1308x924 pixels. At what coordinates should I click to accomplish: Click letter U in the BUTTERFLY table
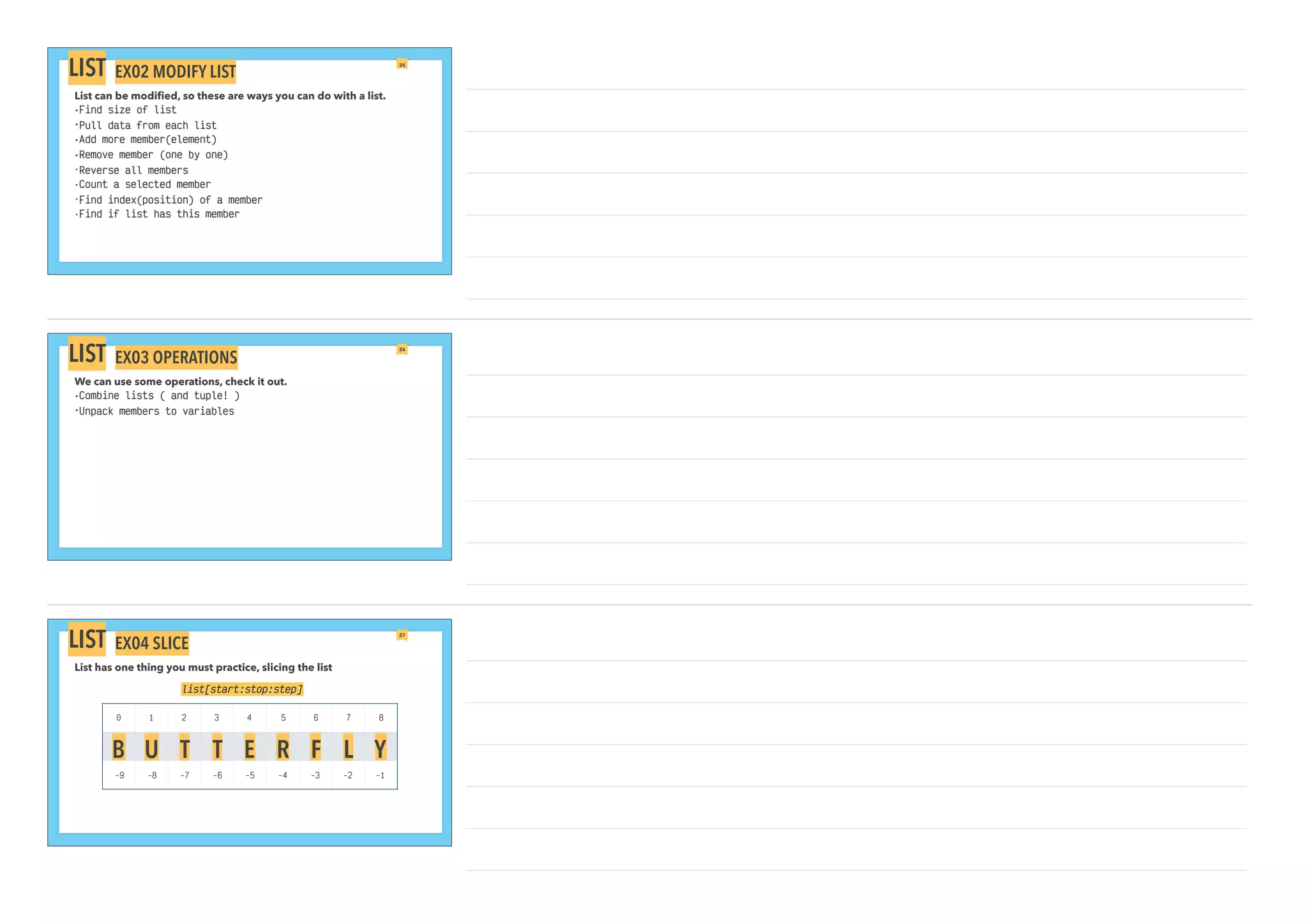[151, 748]
